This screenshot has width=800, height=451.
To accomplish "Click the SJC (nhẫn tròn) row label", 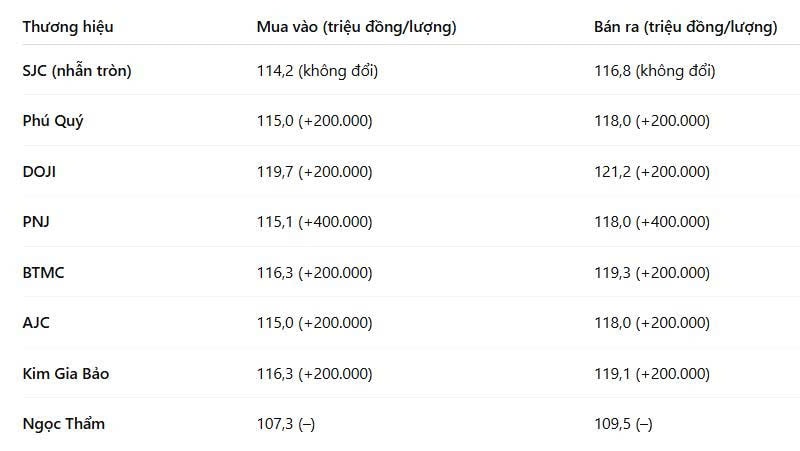I will [x=77, y=70].
